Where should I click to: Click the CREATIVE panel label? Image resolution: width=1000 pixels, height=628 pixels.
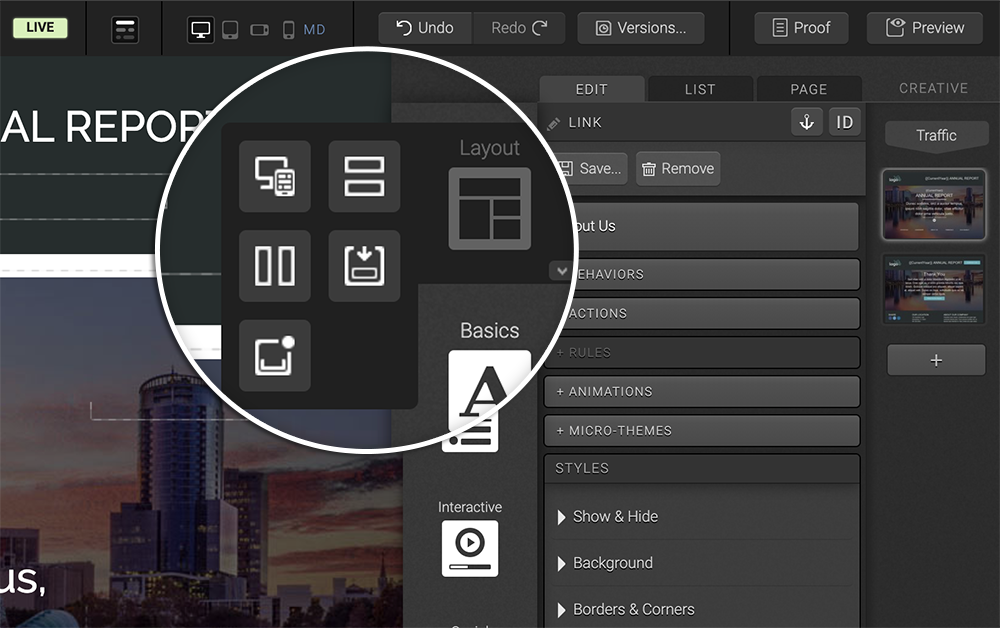point(934,88)
